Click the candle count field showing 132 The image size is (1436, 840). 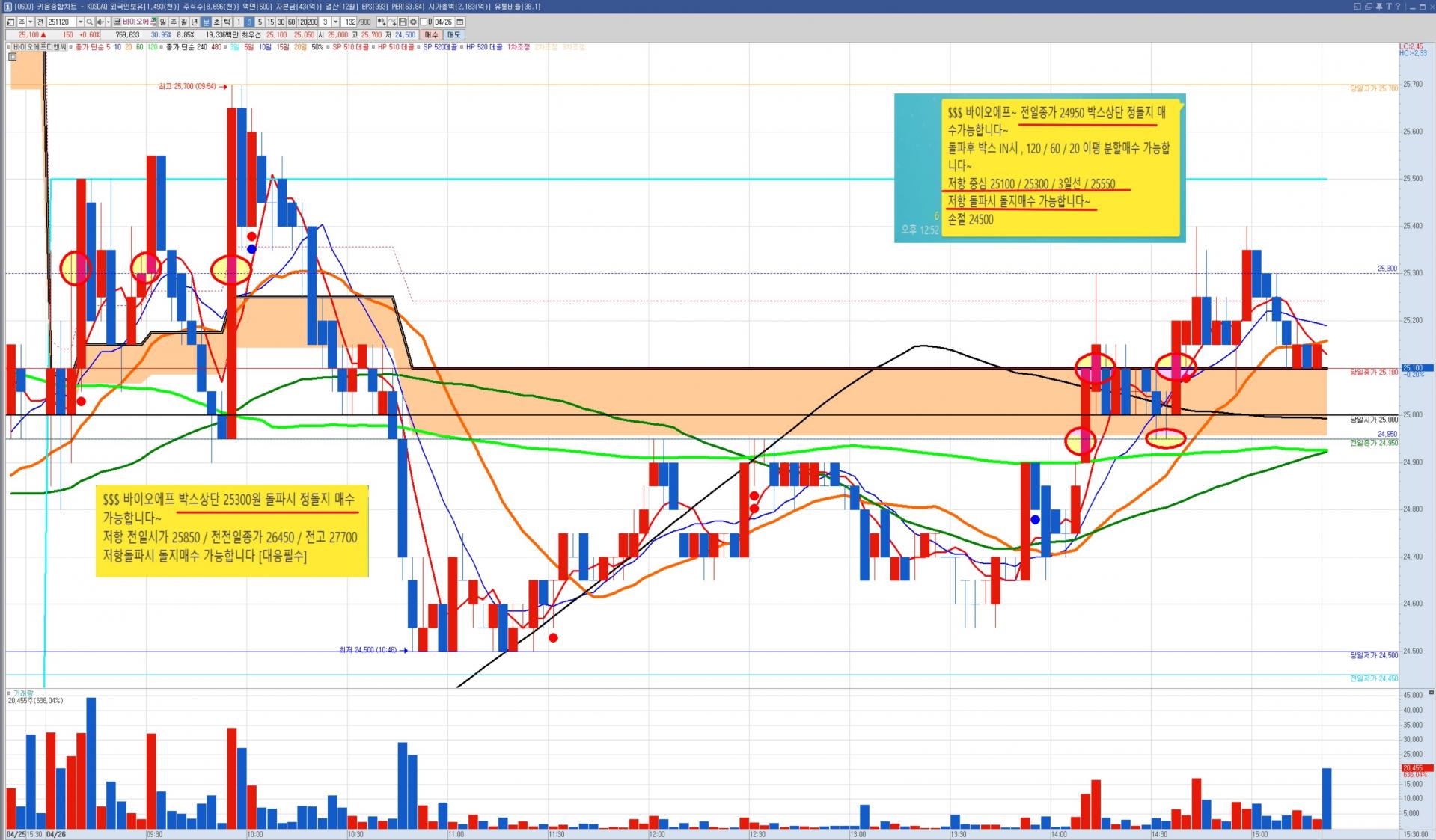350,22
